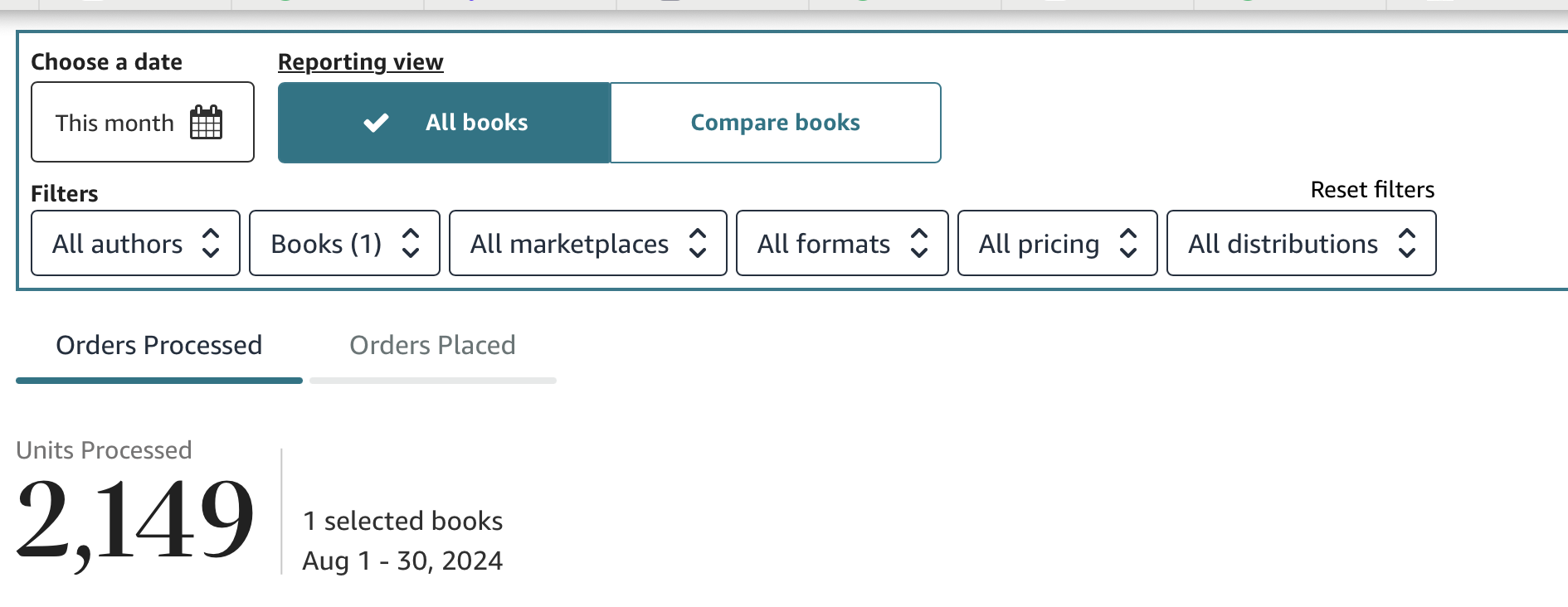Switch to the Orders Processed tab
This screenshot has width=1568, height=607.
coord(158,345)
